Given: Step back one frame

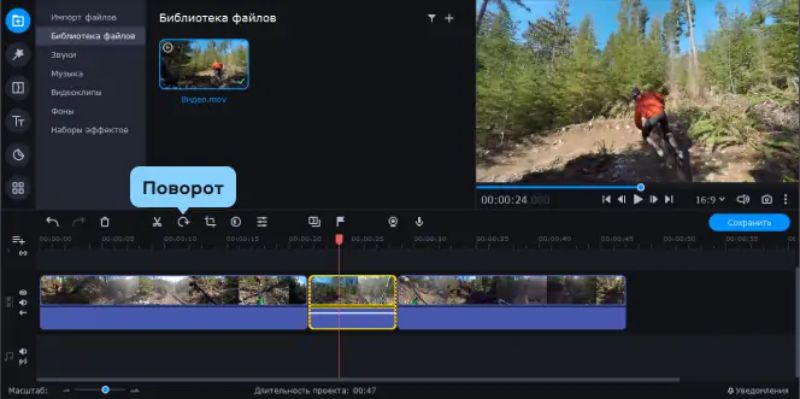Looking at the screenshot, I should click(621, 200).
